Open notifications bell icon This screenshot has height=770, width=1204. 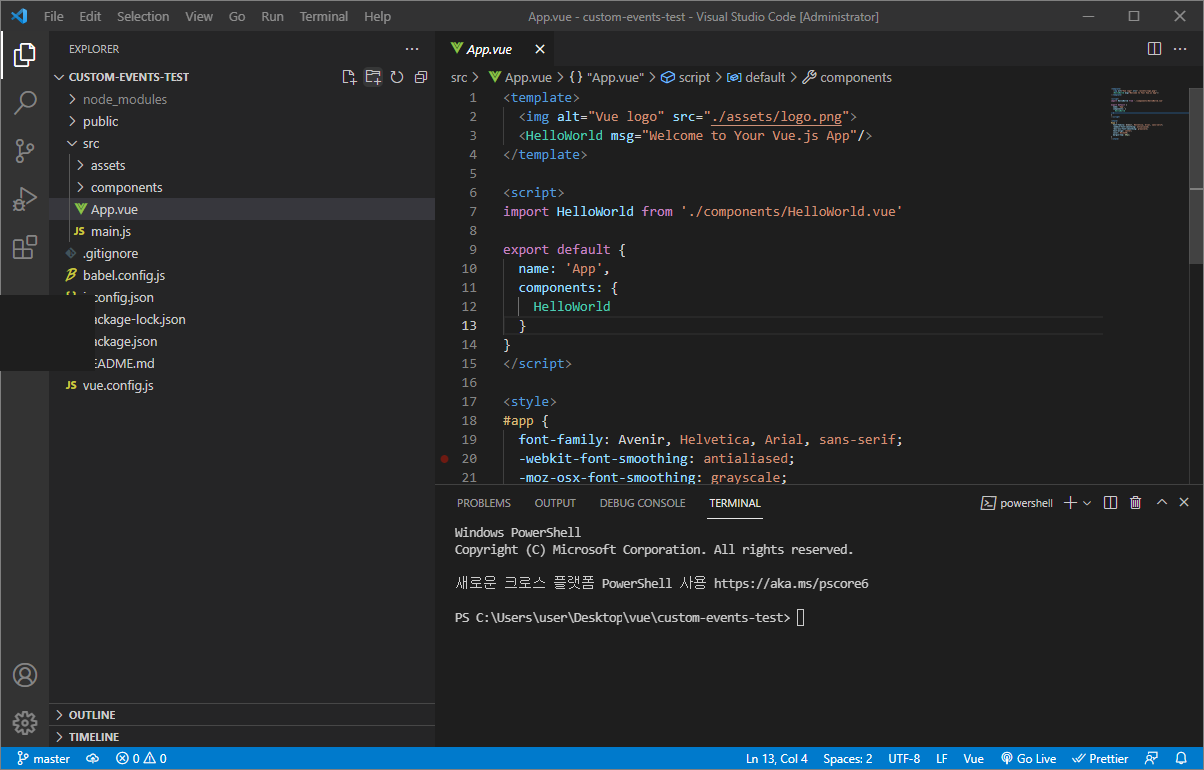[x=1182, y=759]
